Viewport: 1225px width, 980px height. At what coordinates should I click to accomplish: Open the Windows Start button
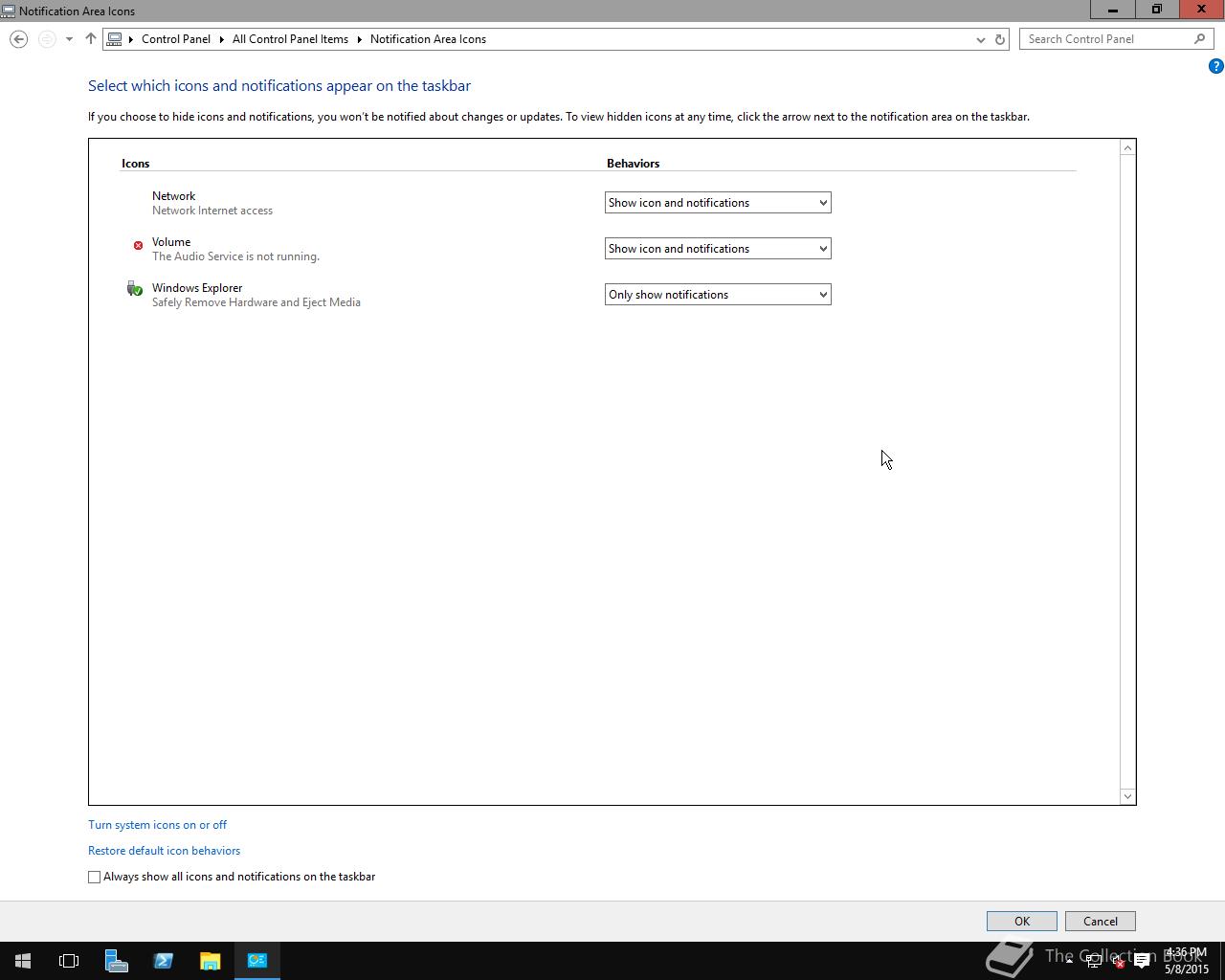pos(23,961)
